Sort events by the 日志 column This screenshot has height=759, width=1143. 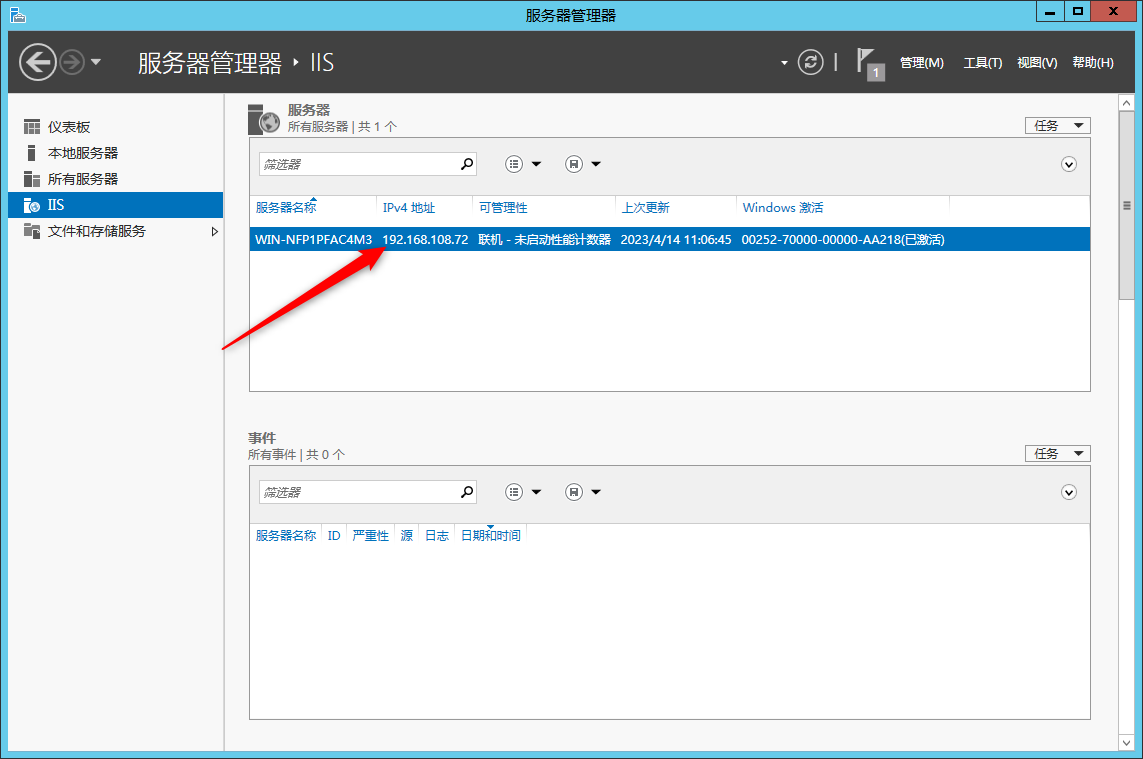[437, 536]
